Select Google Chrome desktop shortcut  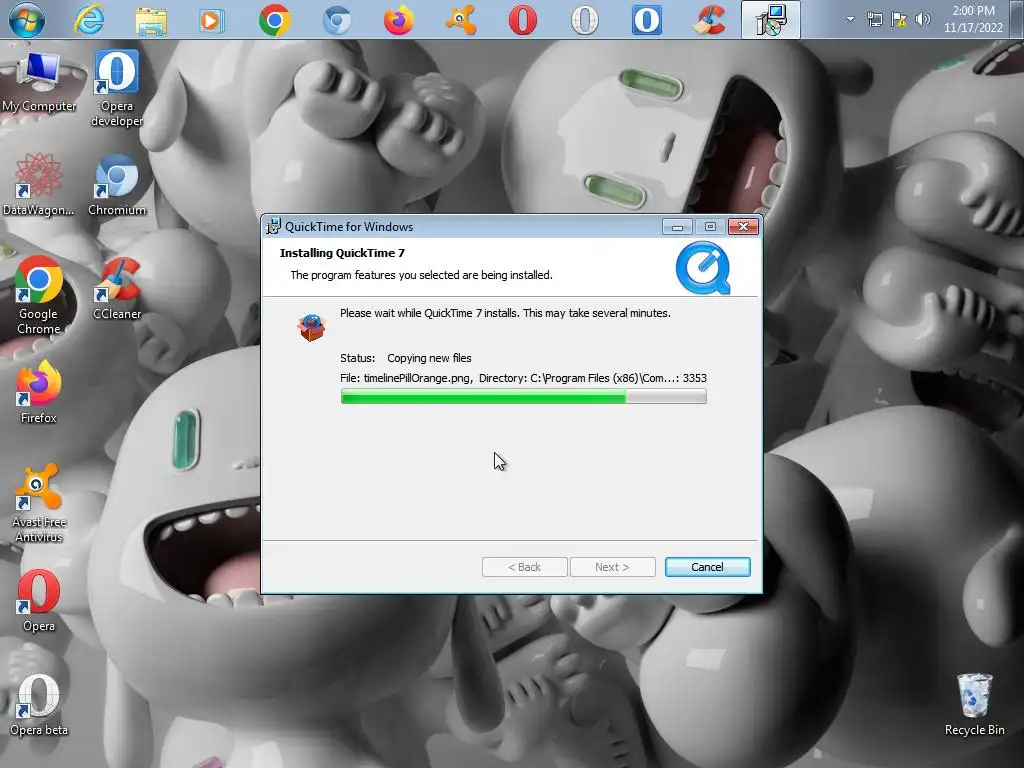(x=39, y=295)
